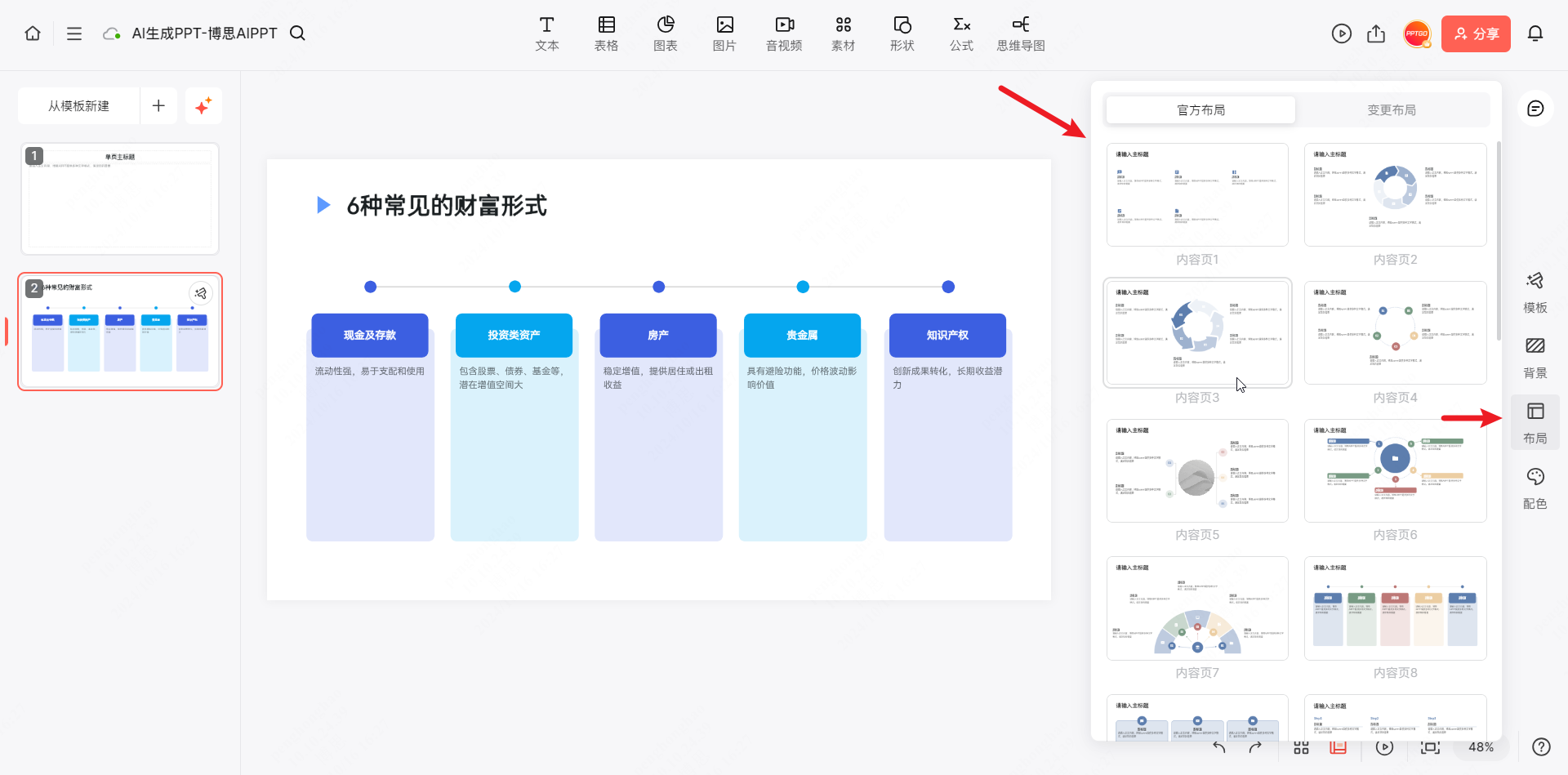Check the cloud sync status icon
Screen dimensions: 1568x775
tap(112, 33)
